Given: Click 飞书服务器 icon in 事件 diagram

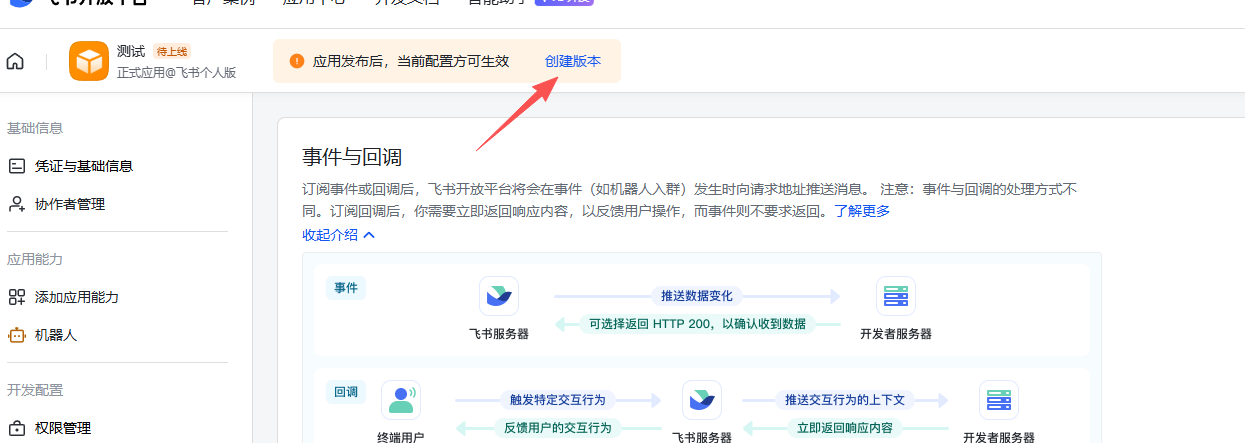Looking at the screenshot, I should [499, 296].
